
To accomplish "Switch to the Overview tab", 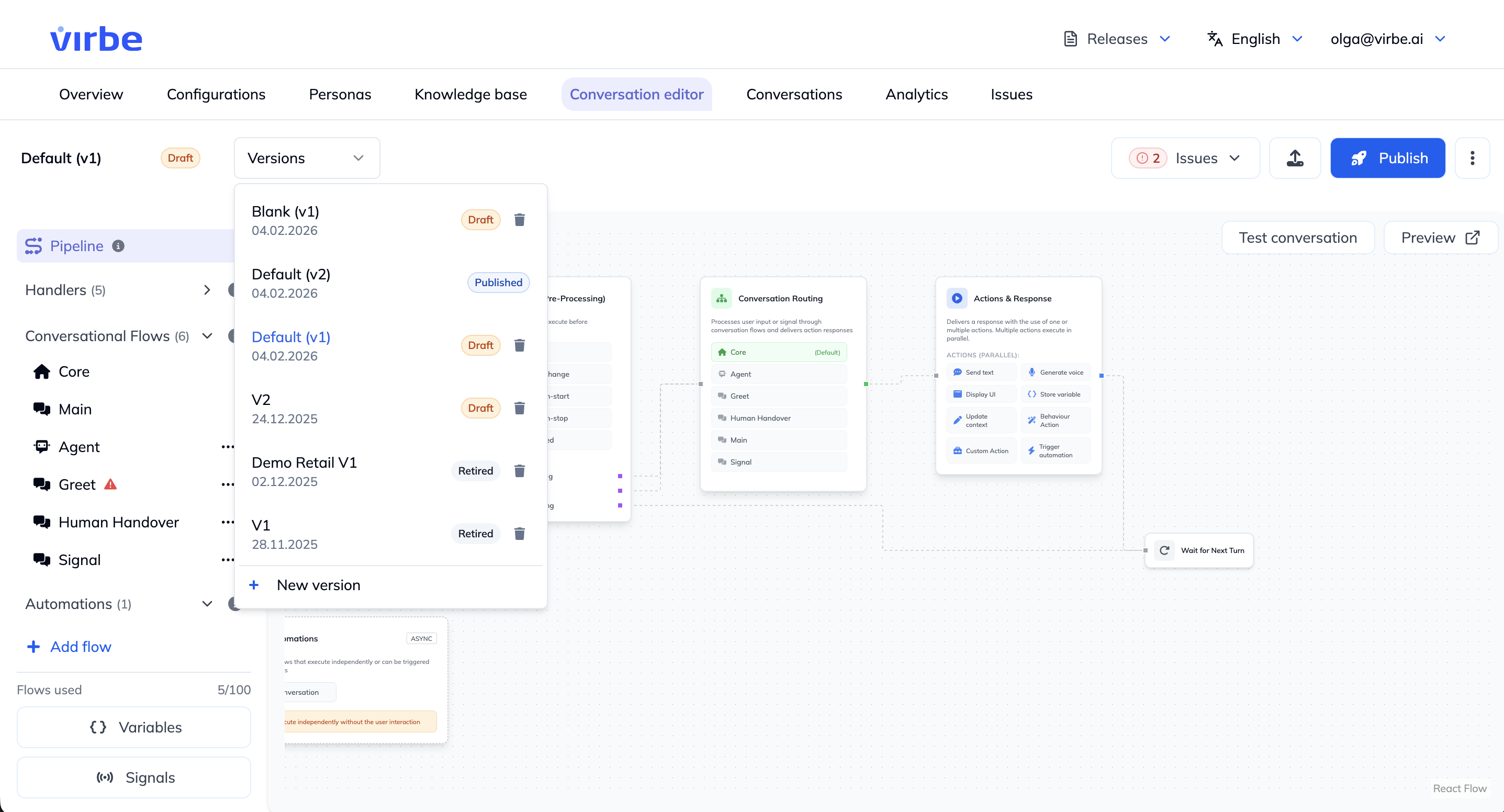I will coord(91,95).
